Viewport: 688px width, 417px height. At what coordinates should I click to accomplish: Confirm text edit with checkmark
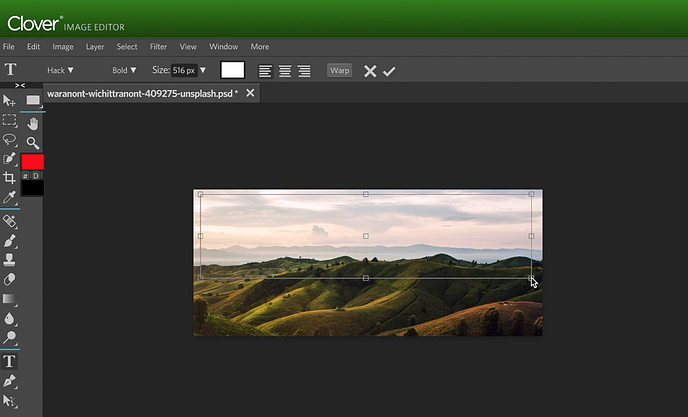pos(389,71)
